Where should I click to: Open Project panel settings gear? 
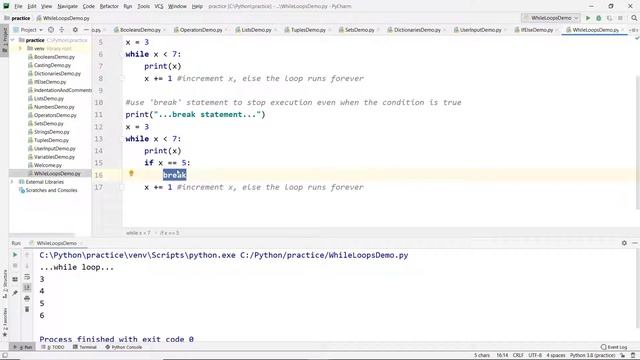tap(75, 30)
